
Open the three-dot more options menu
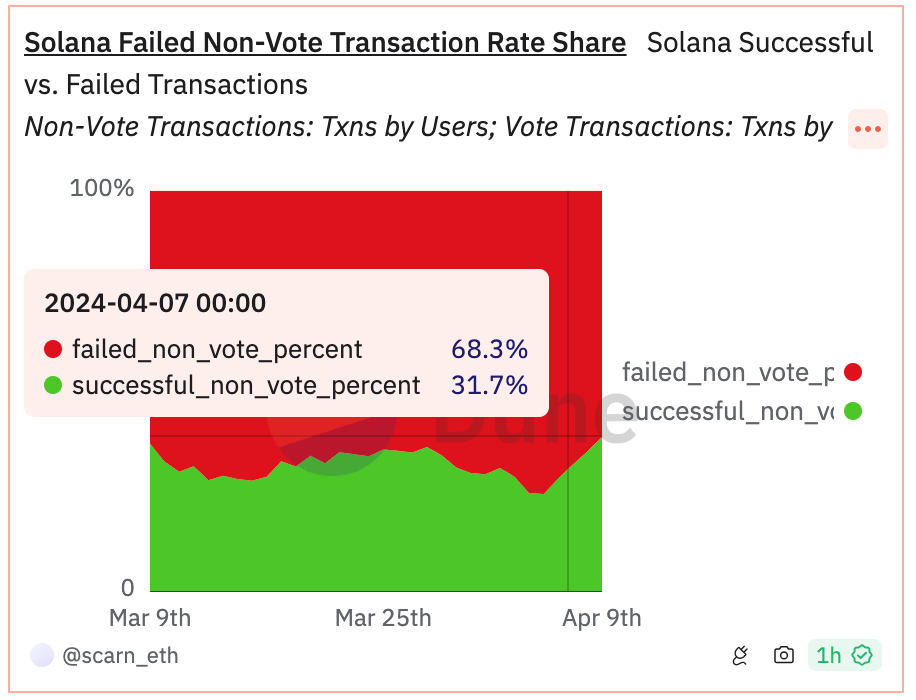pyautogui.click(x=867, y=129)
